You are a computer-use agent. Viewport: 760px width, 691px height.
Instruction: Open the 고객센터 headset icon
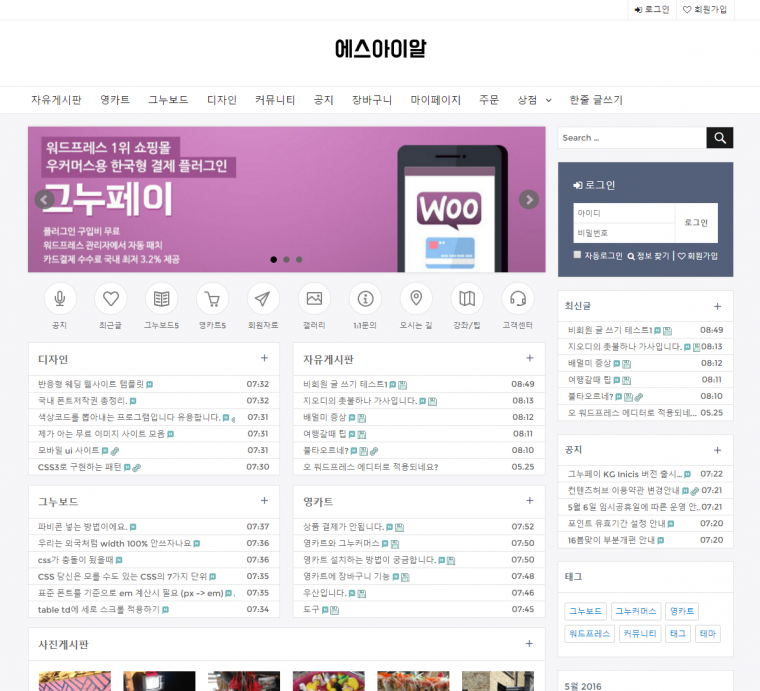[518, 298]
